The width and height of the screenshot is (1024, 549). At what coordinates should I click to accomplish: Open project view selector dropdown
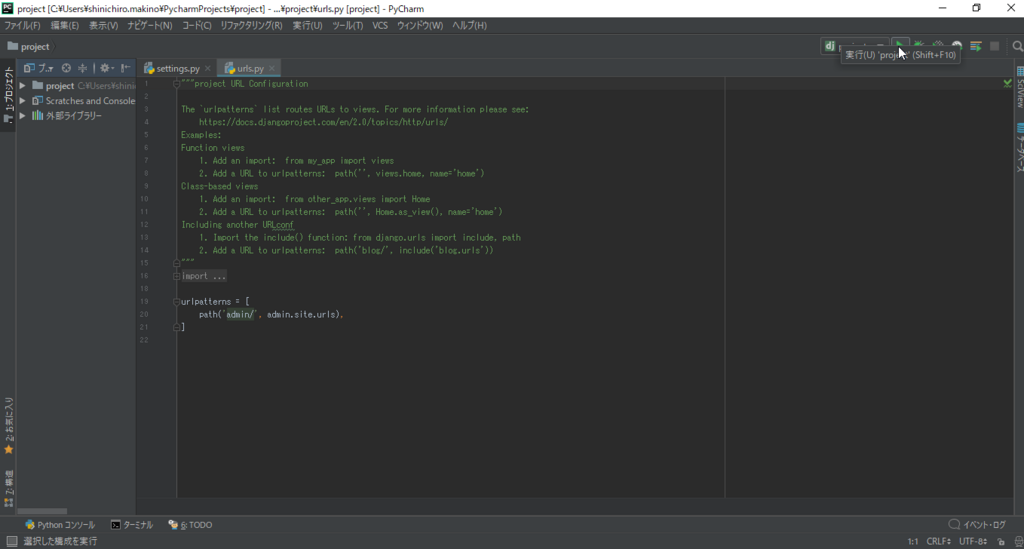click(39, 68)
